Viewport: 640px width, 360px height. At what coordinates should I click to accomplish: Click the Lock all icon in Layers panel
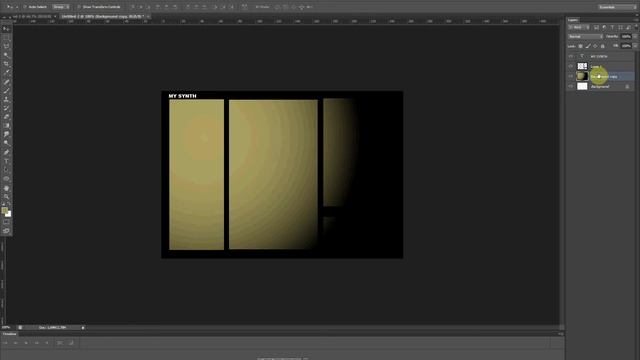tap(602, 46)
